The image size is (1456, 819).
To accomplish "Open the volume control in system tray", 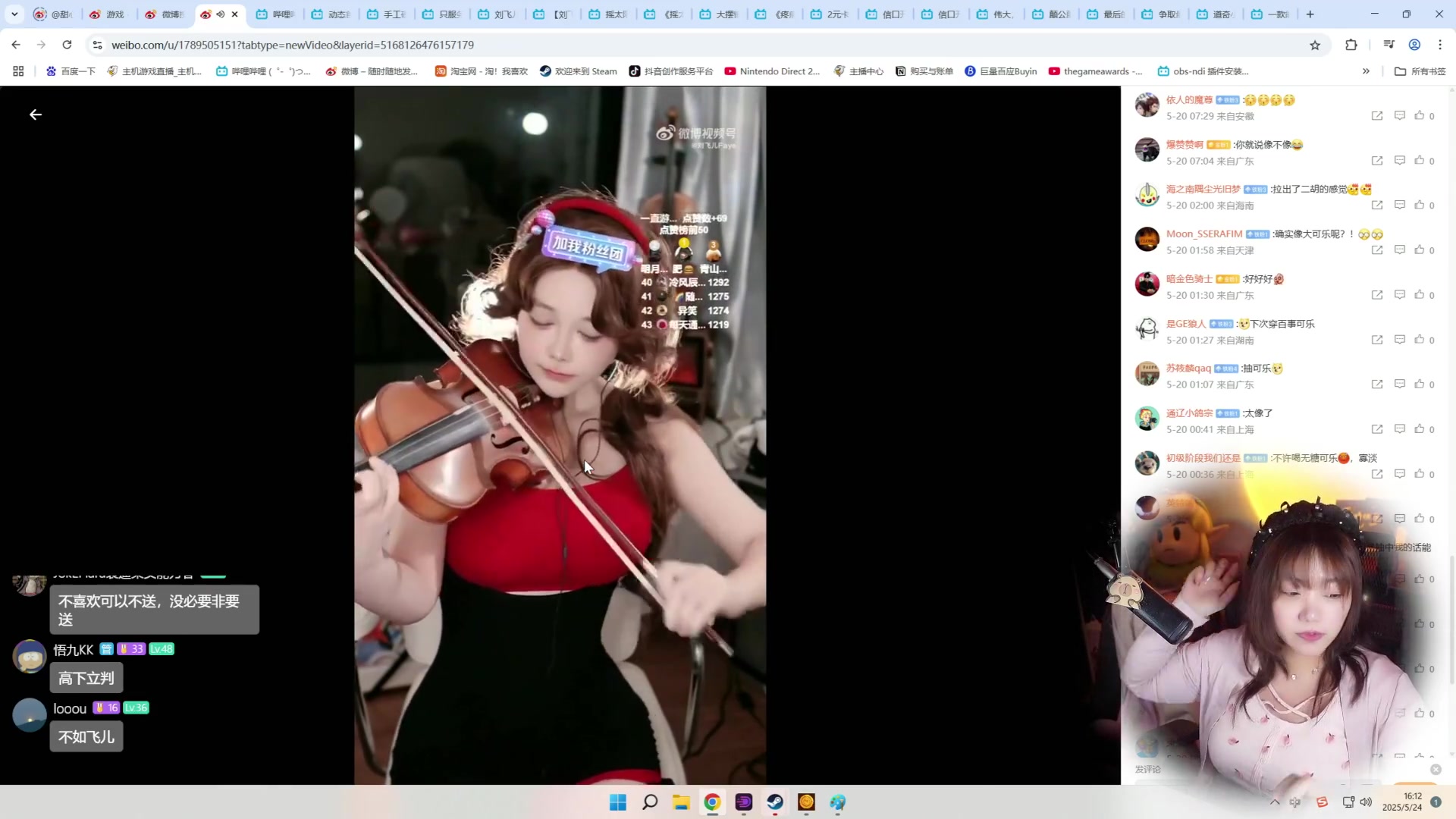I will pos(1366,802).
